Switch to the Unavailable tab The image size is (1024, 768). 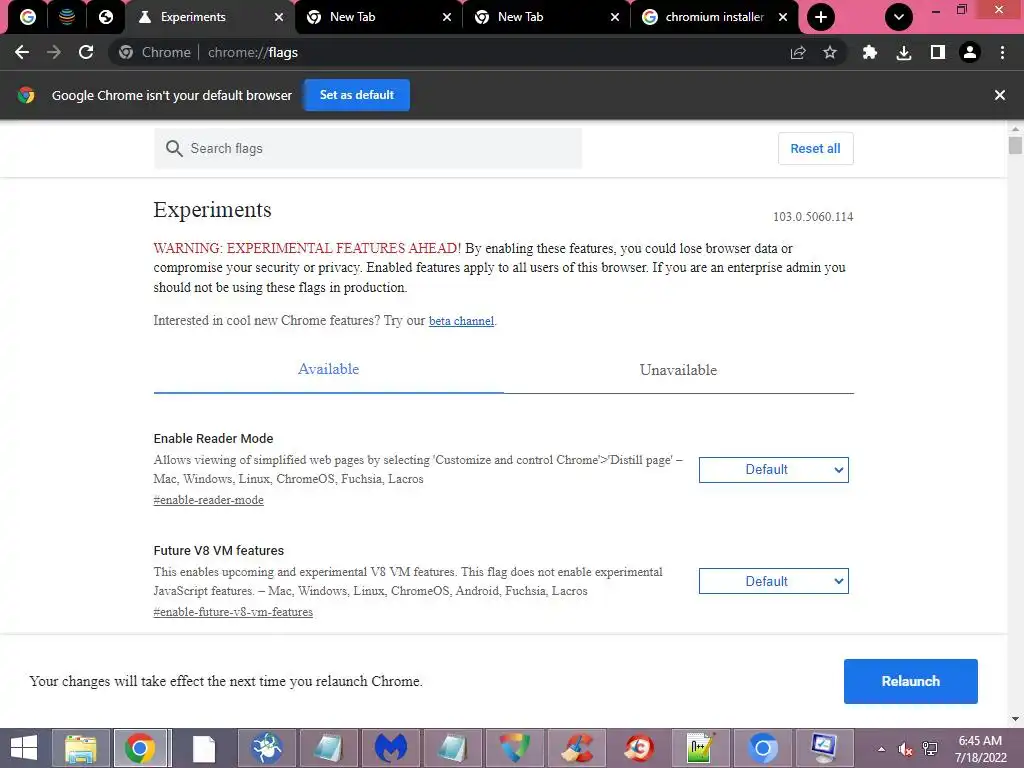point(678,370)
